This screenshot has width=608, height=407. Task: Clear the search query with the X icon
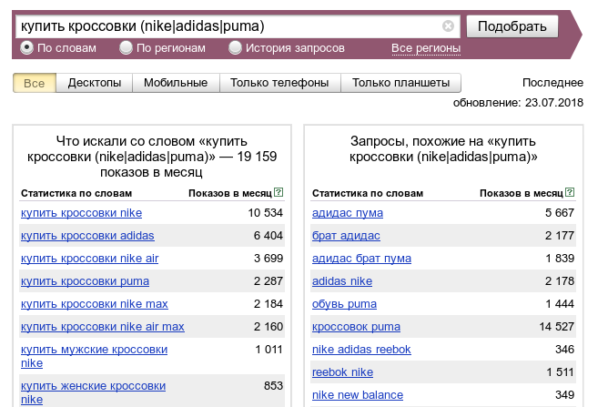(448, 26)
